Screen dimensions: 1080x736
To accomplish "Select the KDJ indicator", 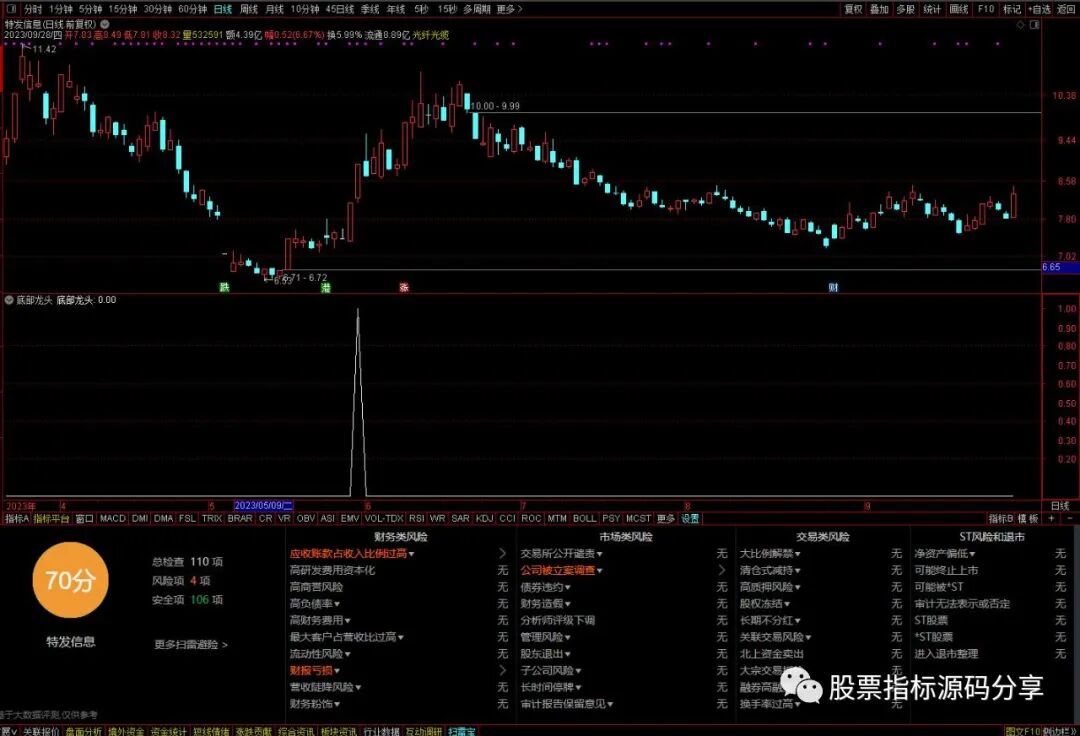I will coord(484,518).
